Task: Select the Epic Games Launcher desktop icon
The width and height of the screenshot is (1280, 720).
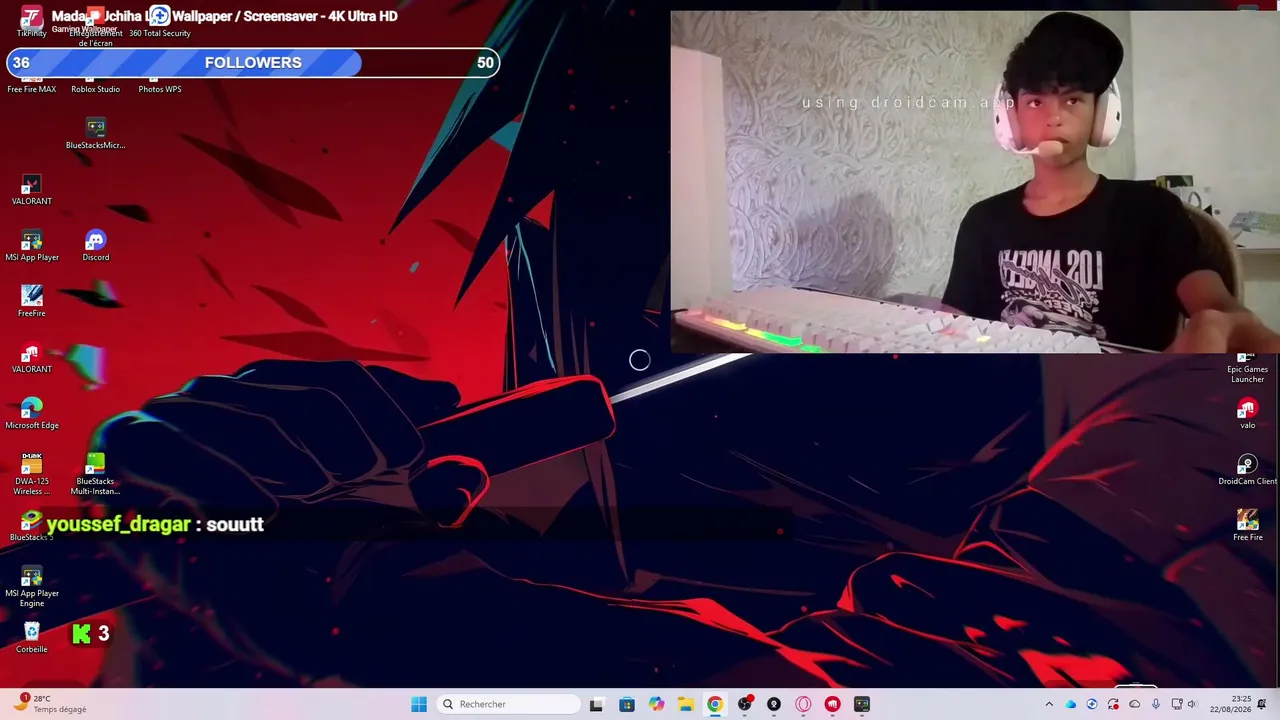Action: click(1247, 369)
